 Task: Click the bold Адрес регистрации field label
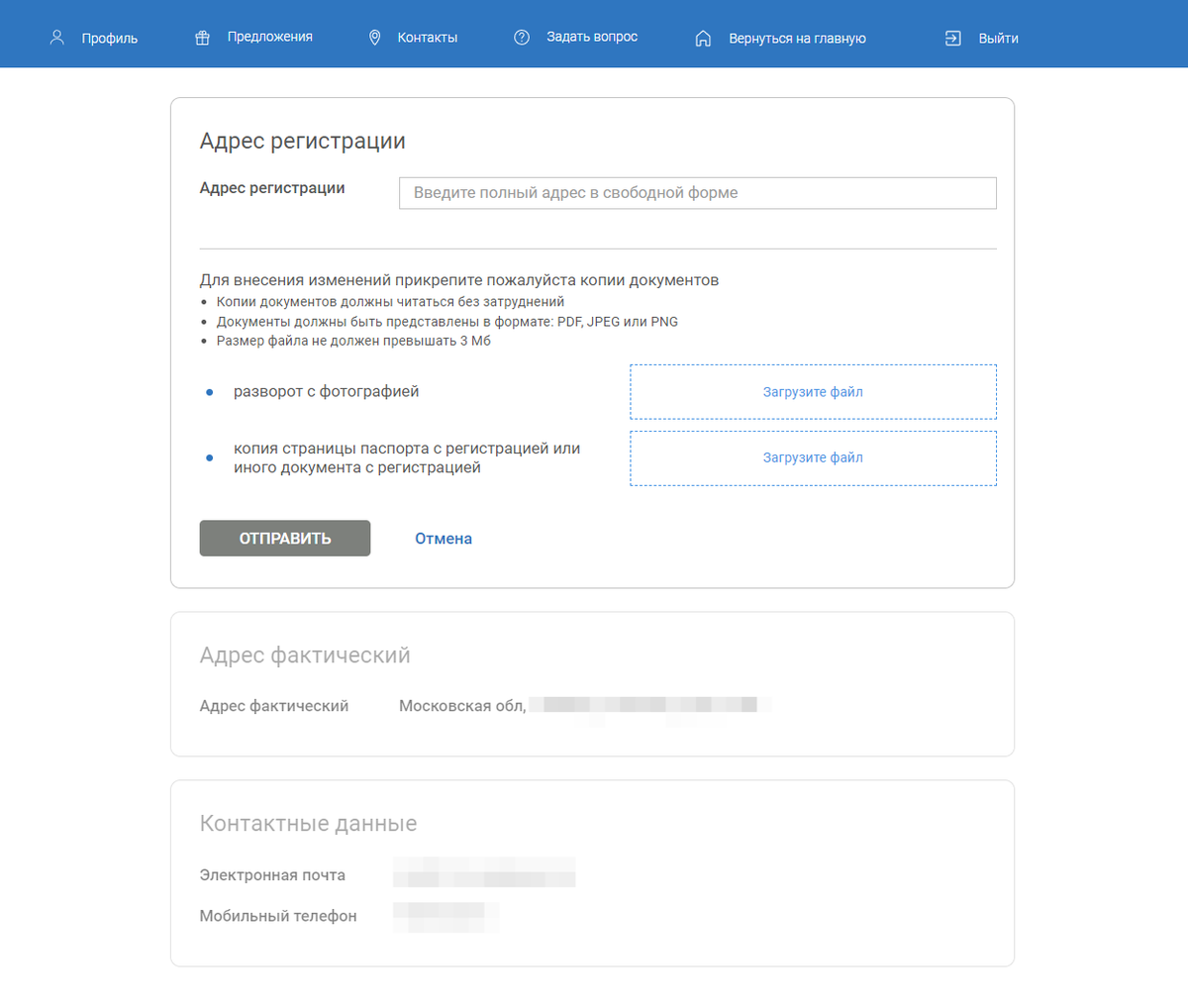tap(272, 188)
